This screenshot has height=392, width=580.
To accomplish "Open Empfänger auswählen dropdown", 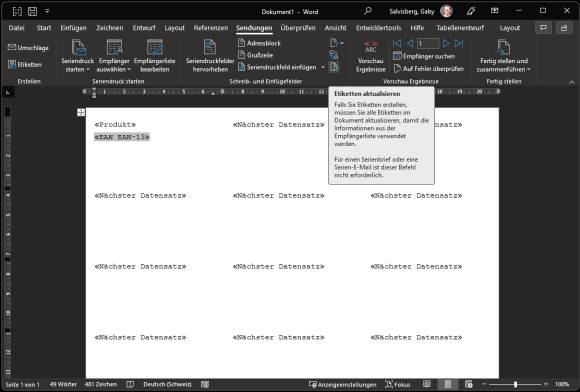I will pyautogui.click(x=114, y=55).
